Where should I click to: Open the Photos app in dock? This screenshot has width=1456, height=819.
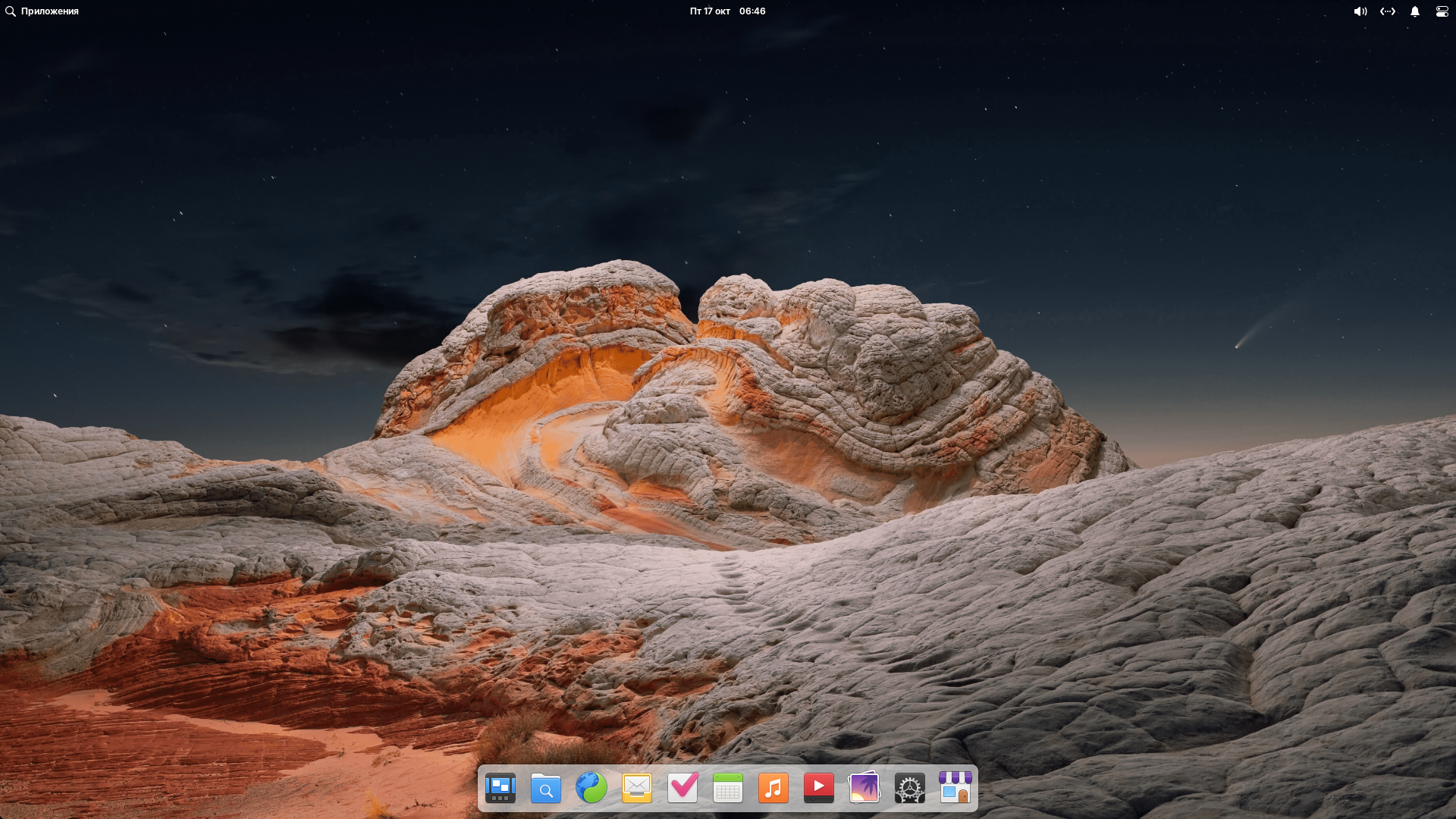click(x=864, y=788)
